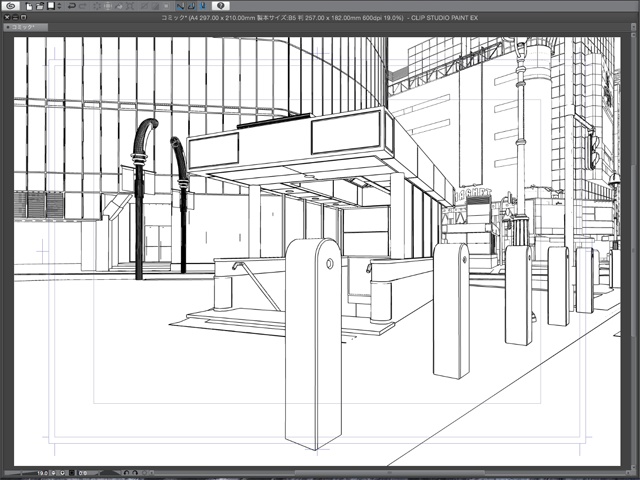Save the comic with the Save icon
This screenshot has width=640, height=480.
[x=51, y=6]
